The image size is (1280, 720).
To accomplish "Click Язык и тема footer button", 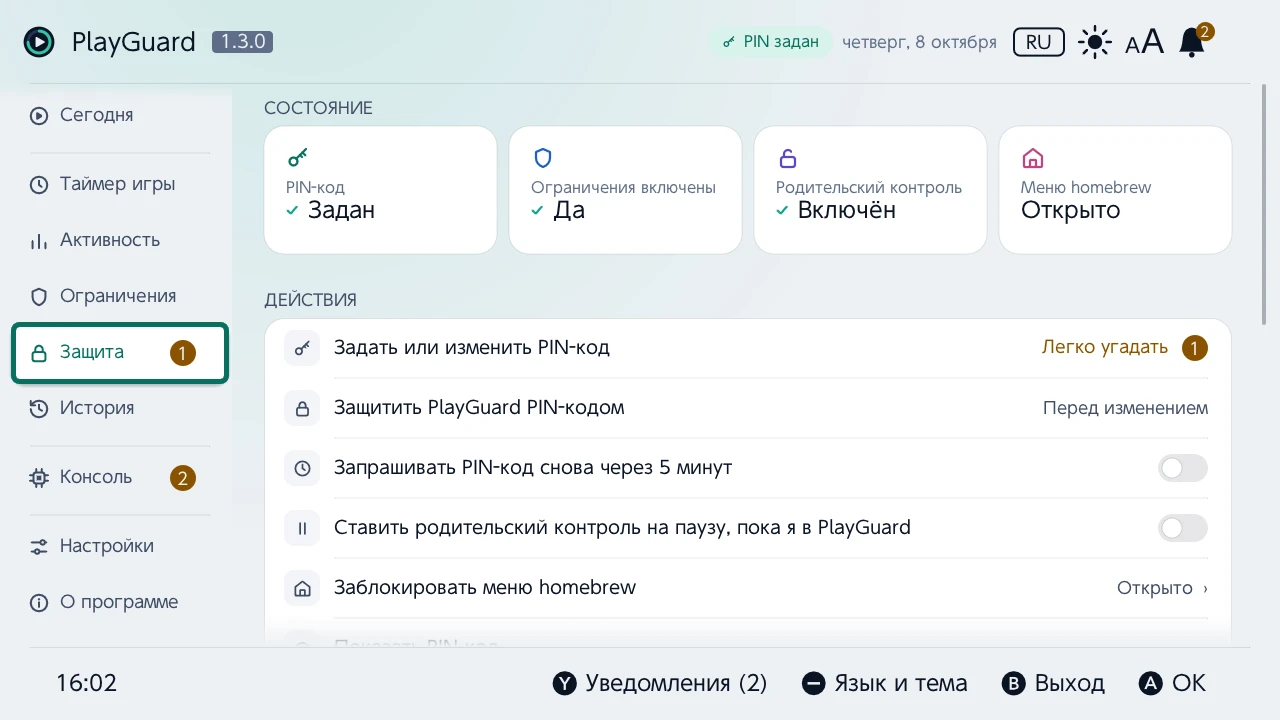I will pos(885,683).
